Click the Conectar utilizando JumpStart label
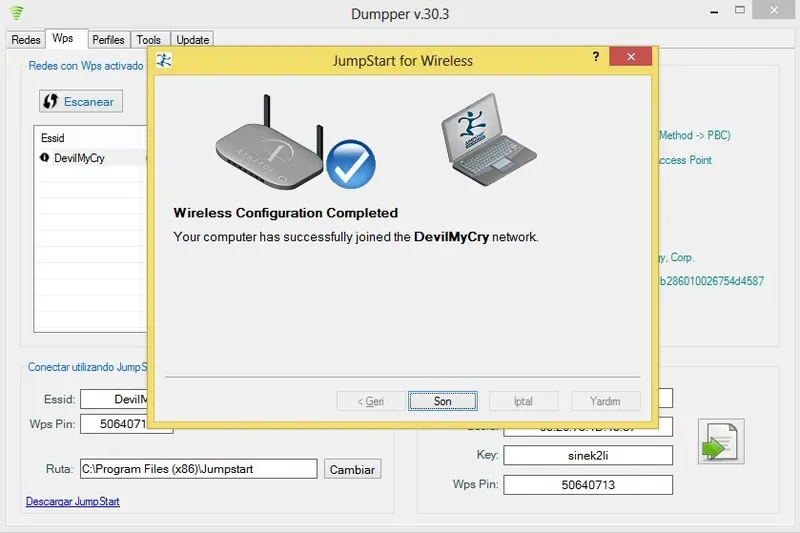Image resolution: width=800 pixels, height=533 pixels. coord(87,367)
